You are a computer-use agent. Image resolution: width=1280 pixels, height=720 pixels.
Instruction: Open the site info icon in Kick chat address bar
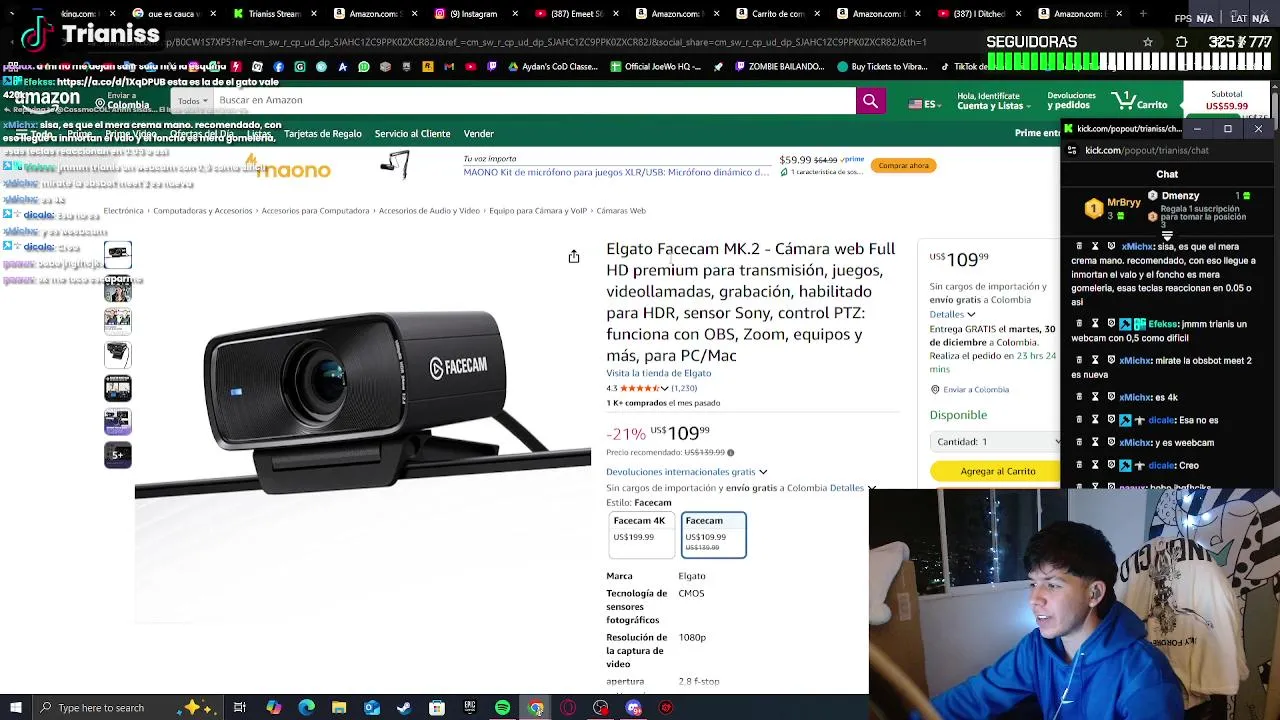tap(1072, 150)
